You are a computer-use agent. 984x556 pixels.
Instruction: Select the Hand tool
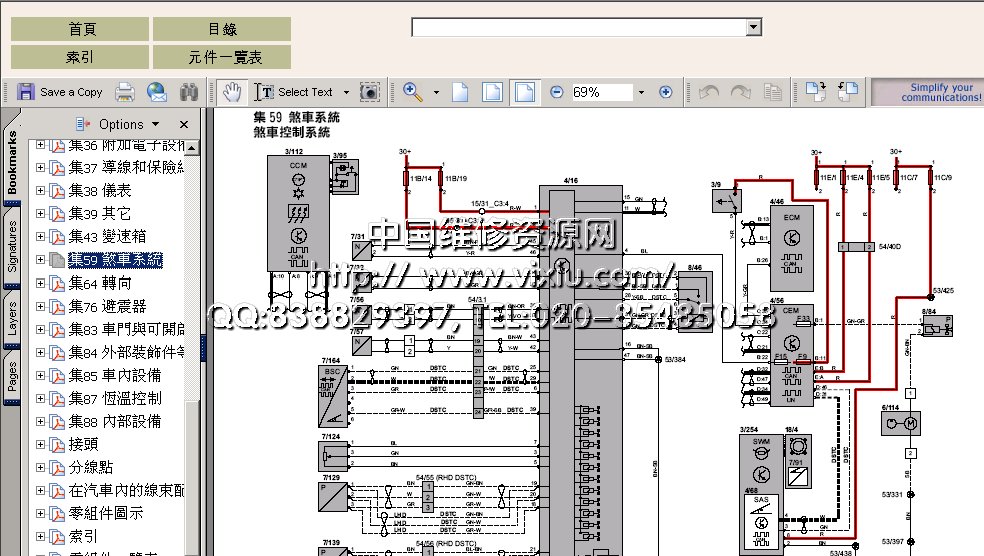pyautogui.click(x=232, y=92)
